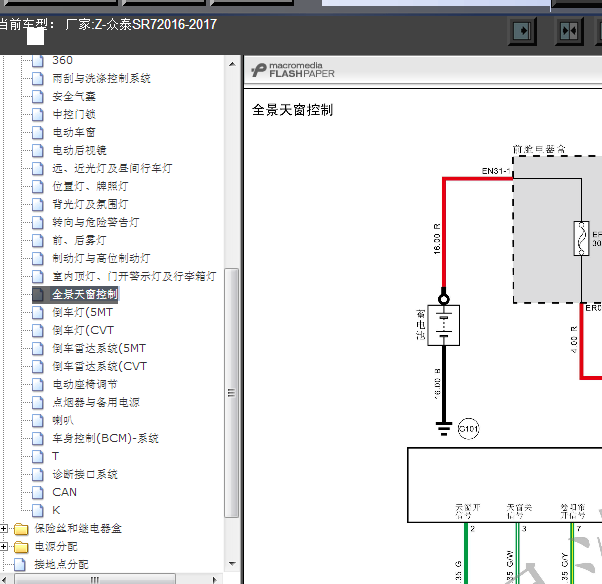Viewport: 602px width, 584px height.
Task: Open 电动座椅调节 diagram
Action: pos(84,384)
